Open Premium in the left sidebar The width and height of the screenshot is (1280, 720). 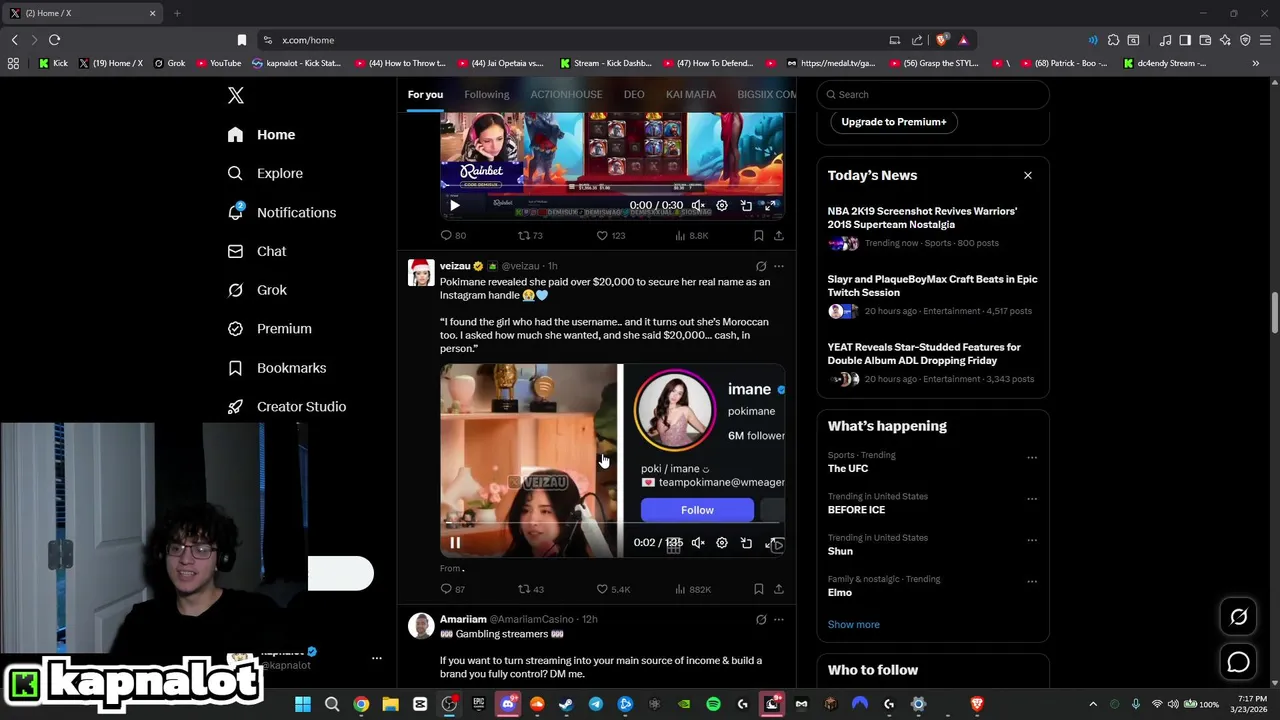coord(269,329)
